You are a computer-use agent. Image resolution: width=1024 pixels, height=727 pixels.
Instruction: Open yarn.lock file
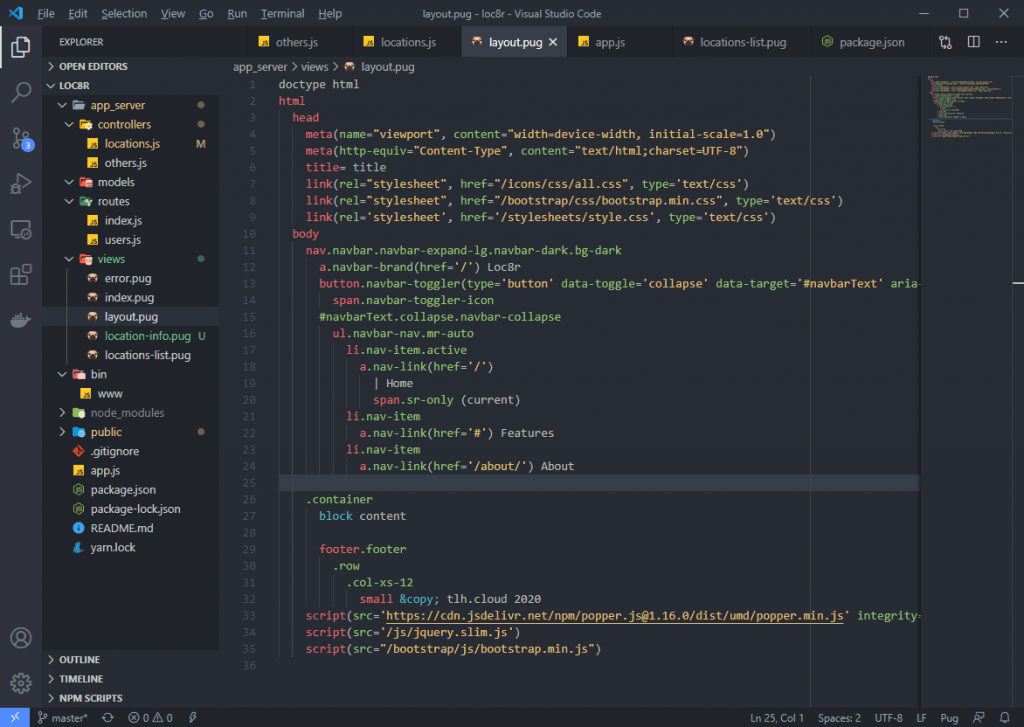pyautogui.click(x=112, y=547)
